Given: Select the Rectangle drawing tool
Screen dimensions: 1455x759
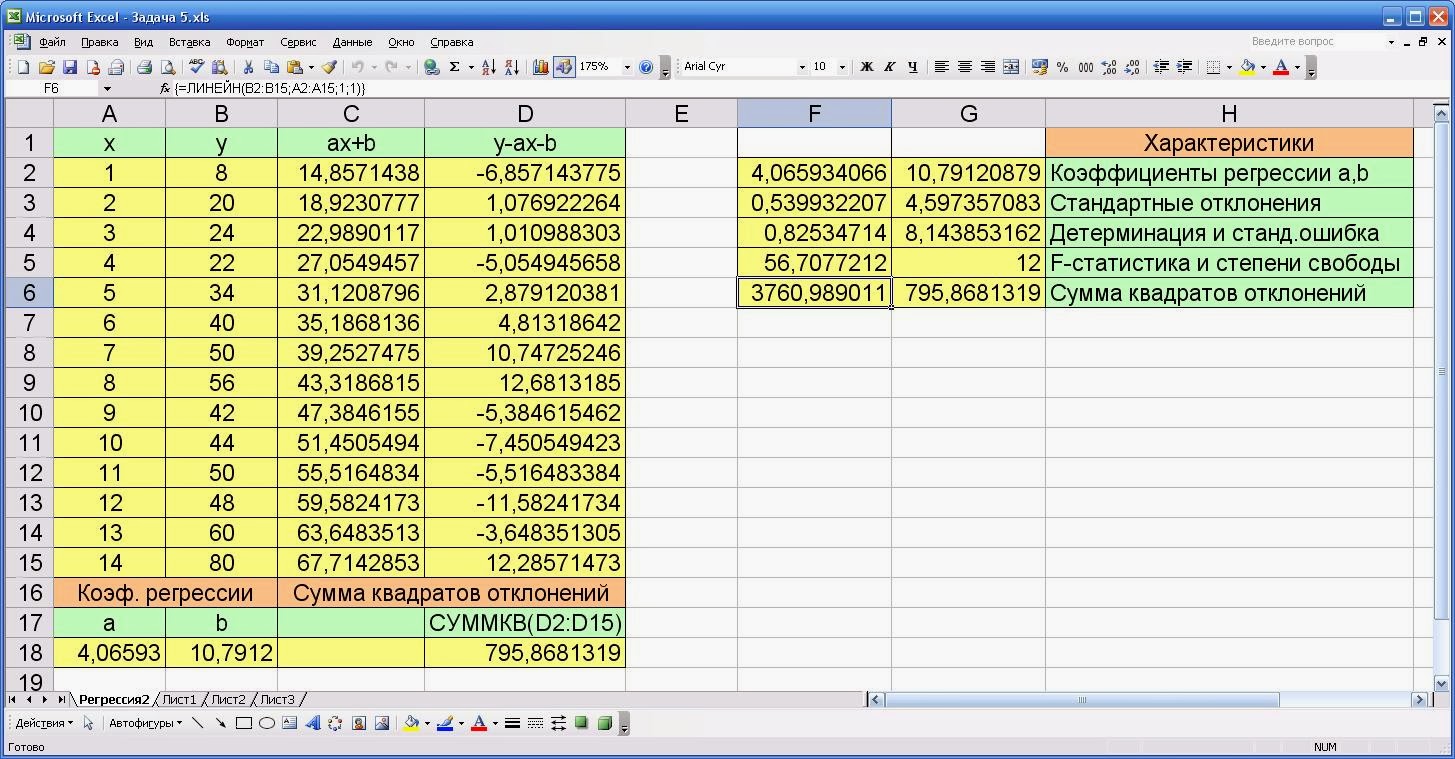Looking at the screenshot, I should coord(244,723).
